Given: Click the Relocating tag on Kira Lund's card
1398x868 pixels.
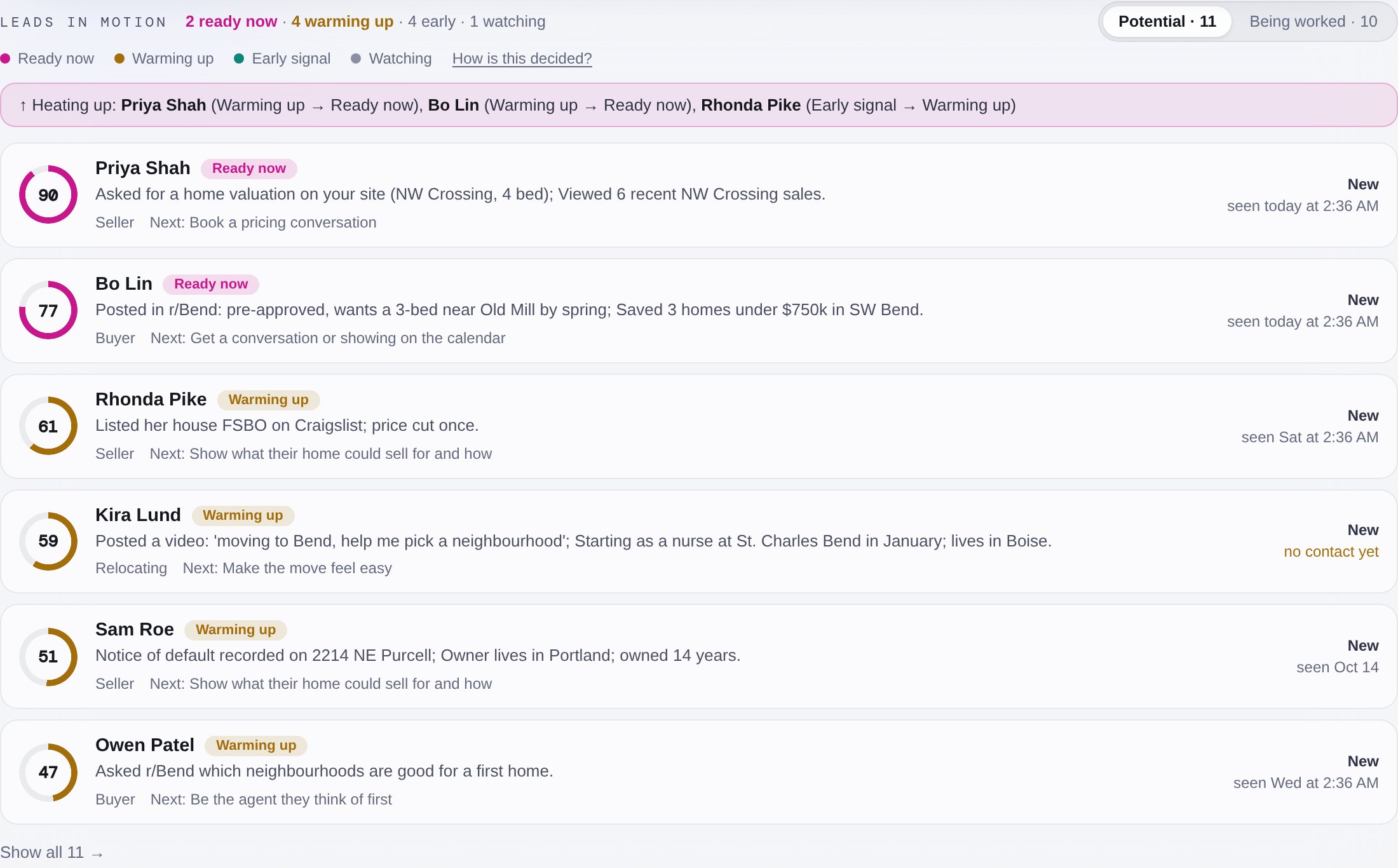Looking at the screenshot, I should 131,568.
